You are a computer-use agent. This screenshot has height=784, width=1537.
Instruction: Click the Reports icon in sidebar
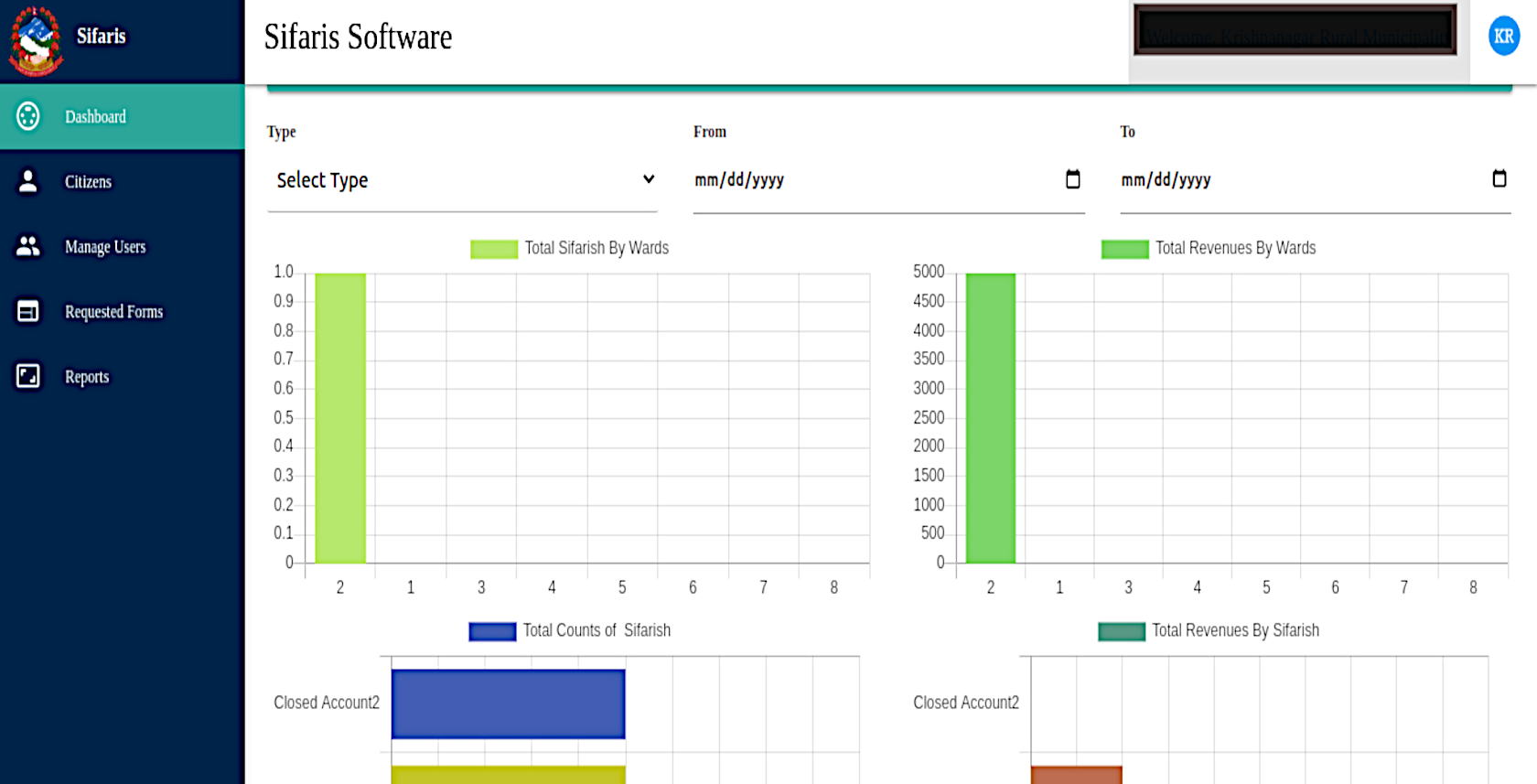[28, 376]
